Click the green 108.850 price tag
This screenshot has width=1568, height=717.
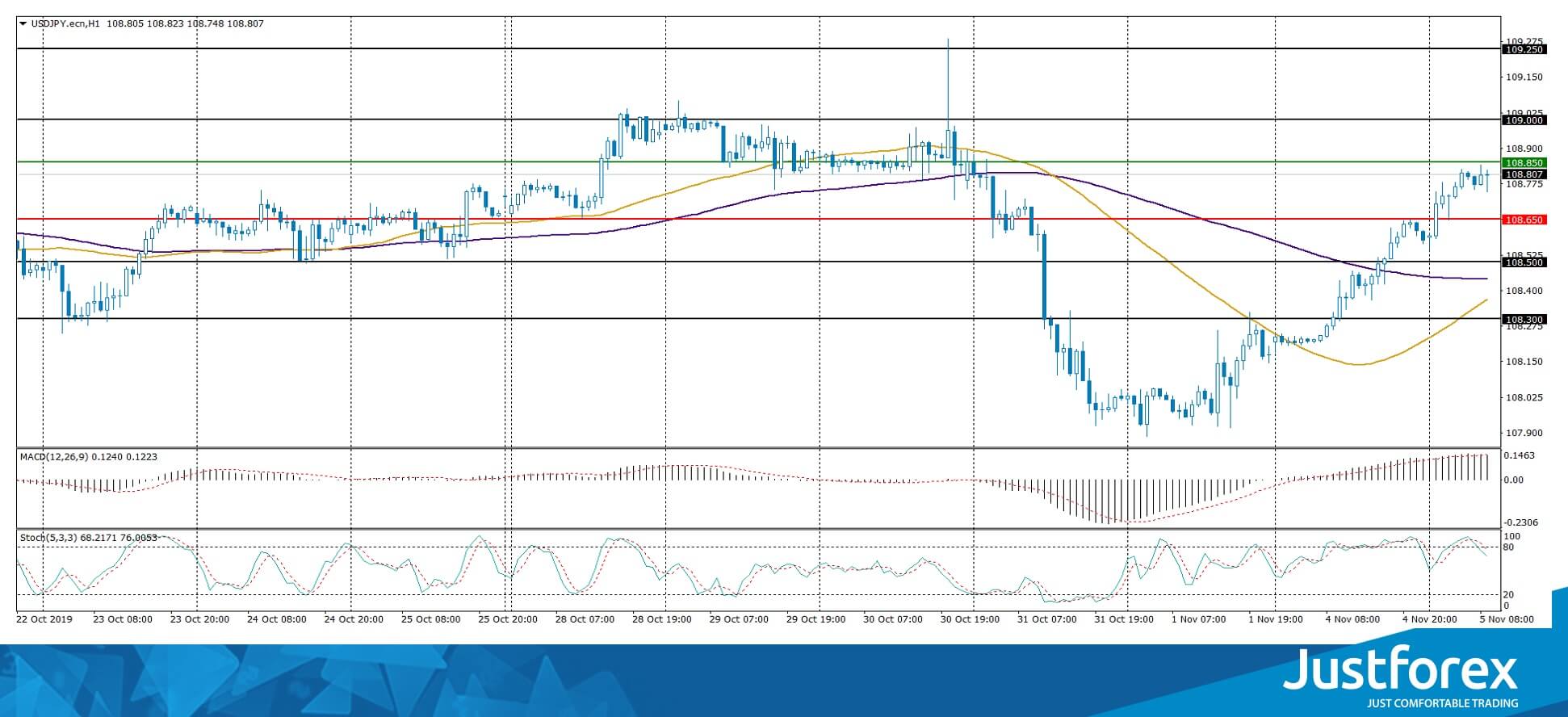click(1523, 163)
